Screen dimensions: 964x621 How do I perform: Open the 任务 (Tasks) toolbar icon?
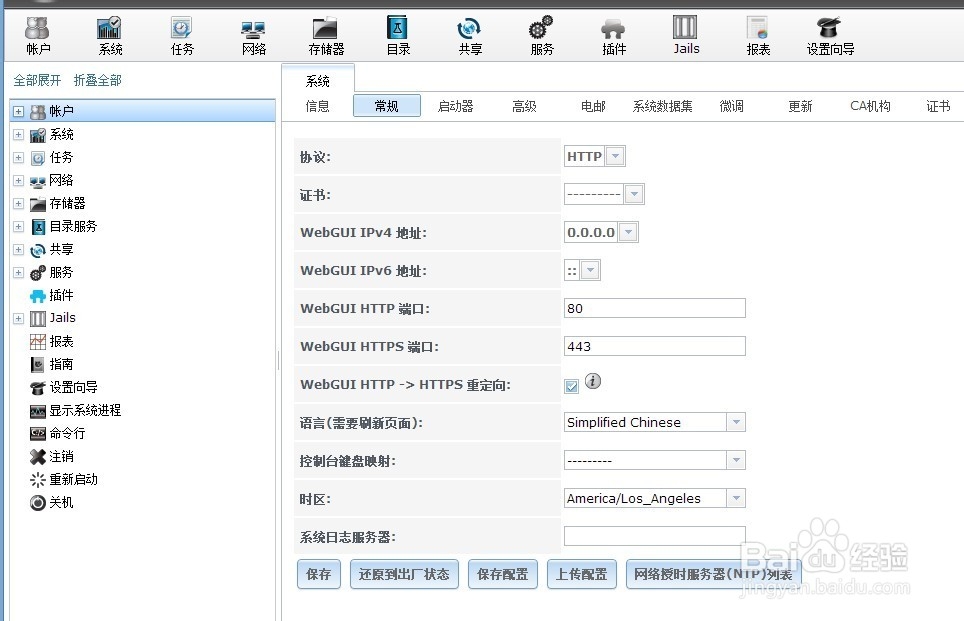point(181,36)
